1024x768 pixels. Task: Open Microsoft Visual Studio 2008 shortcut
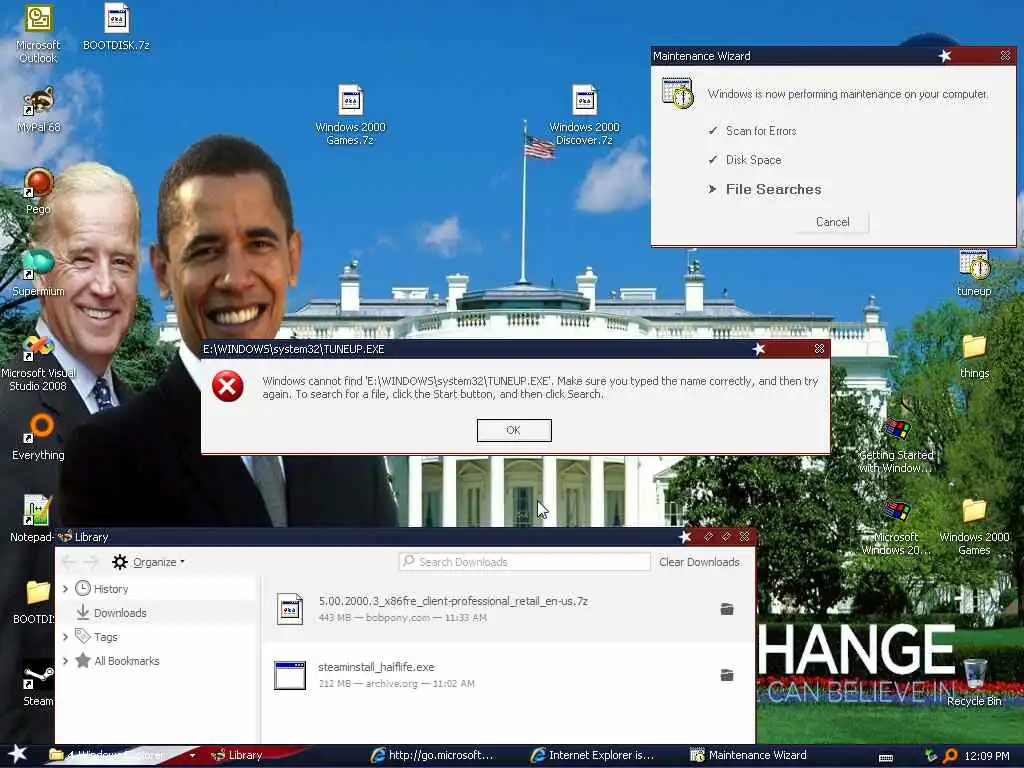[x=38, y=363]
